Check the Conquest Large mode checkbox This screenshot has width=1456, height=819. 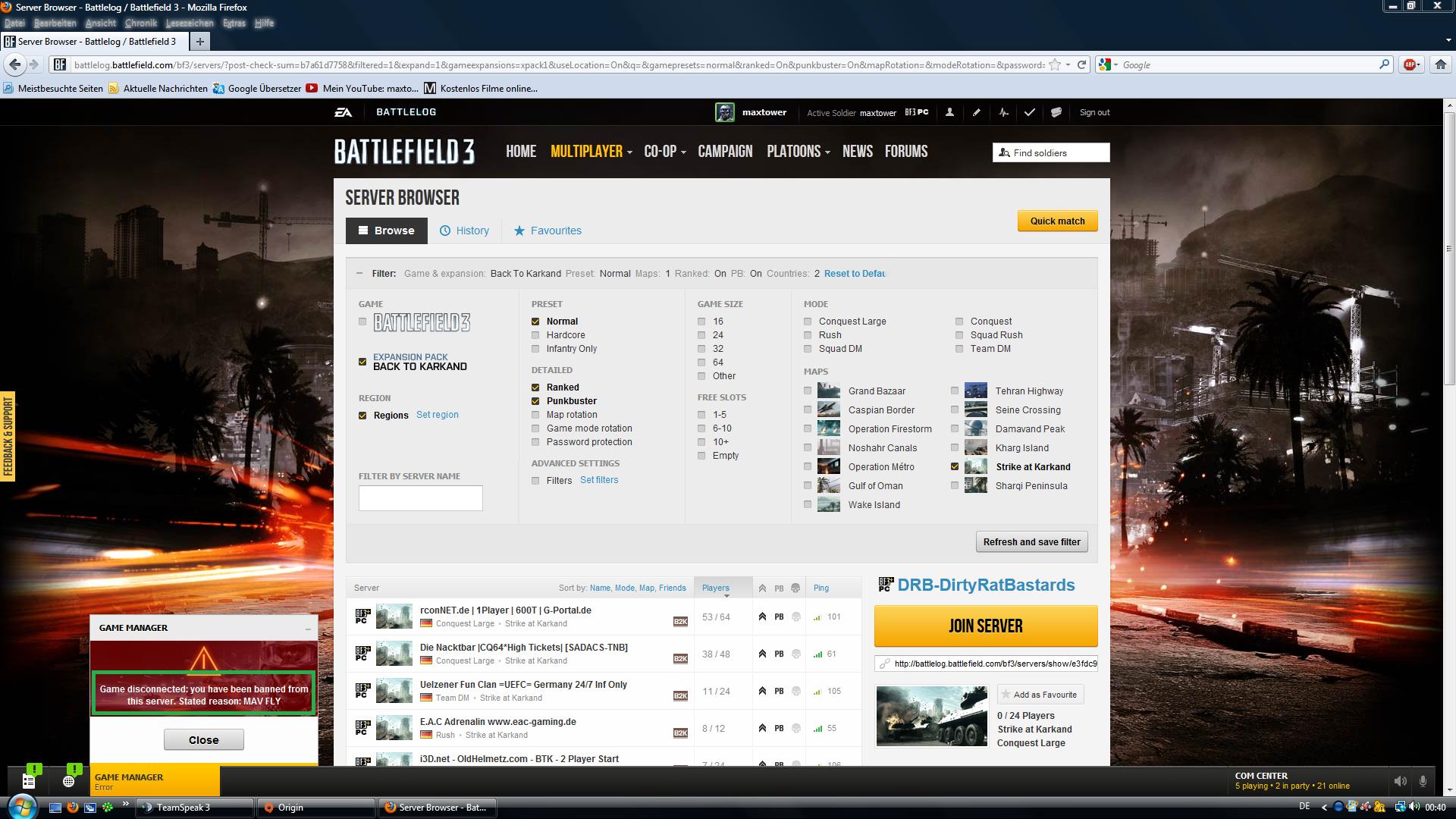tap(808, 322)
